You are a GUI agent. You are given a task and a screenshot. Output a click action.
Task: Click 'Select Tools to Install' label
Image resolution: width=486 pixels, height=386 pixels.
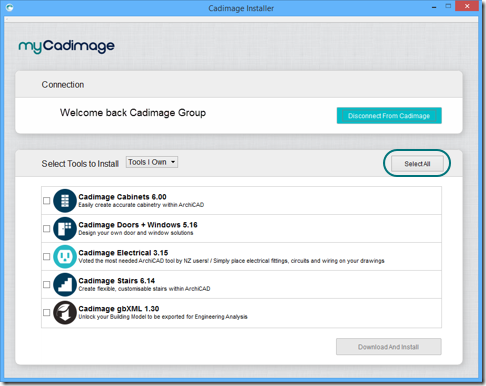coord(80,164)
